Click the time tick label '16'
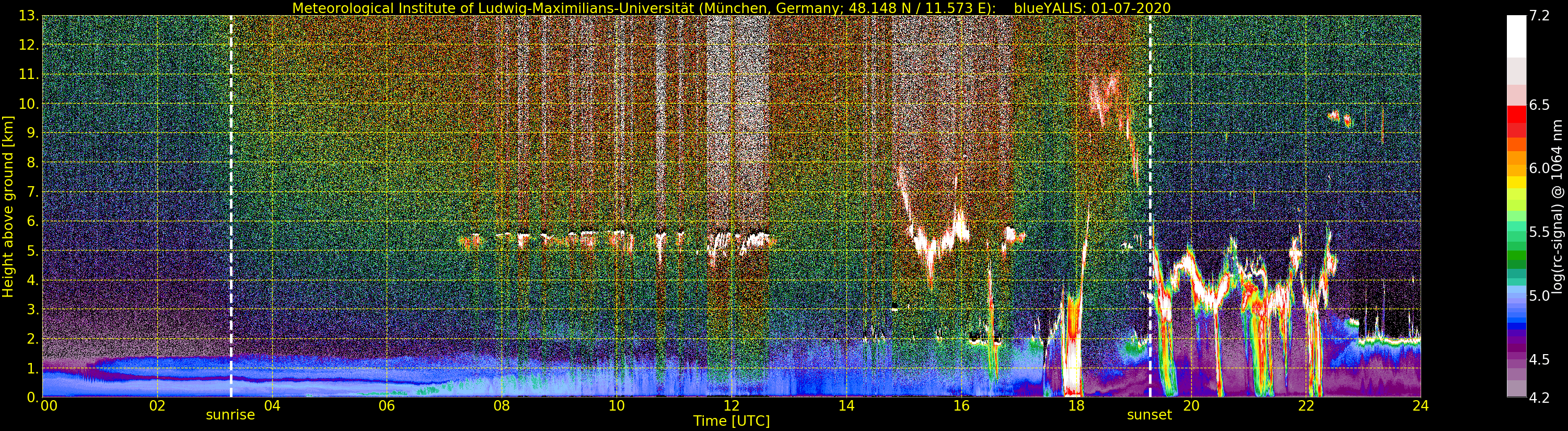The height and width of the screenshot is (431, 1568). tap(961, 406)
